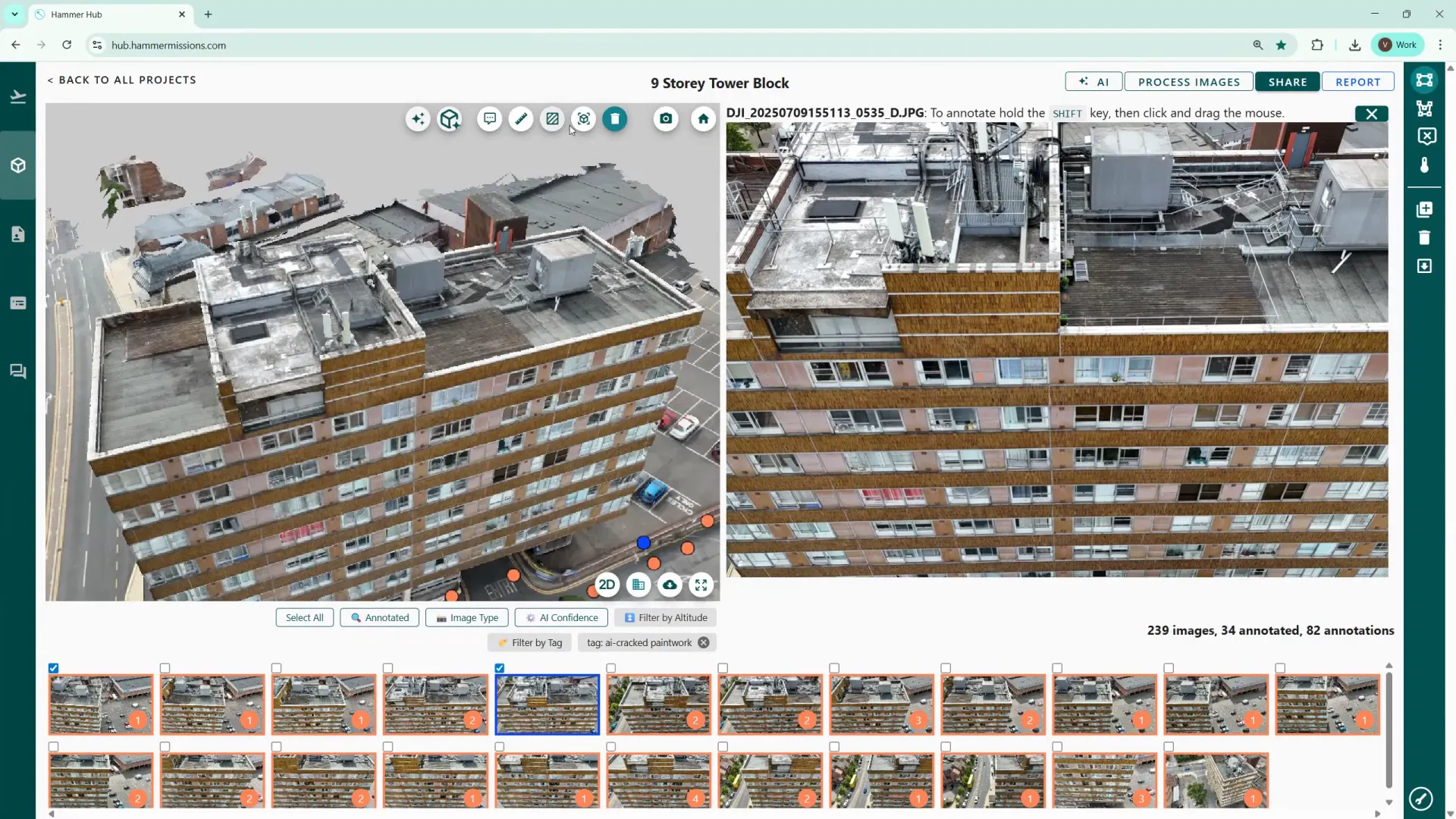Click the teal trash icon in 3D toolbar

tap(615, 119)
